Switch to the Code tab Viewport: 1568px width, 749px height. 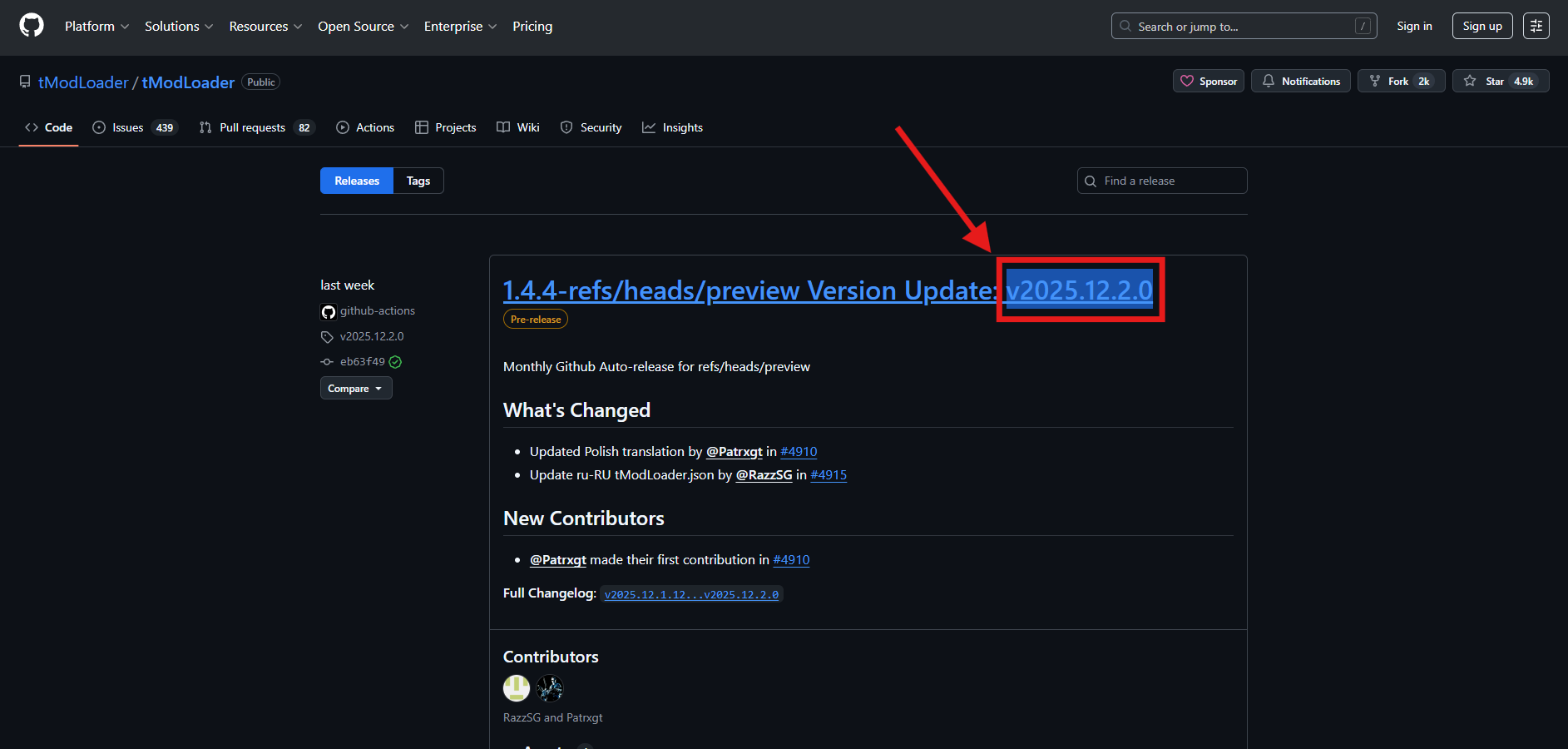coord(49,127)
